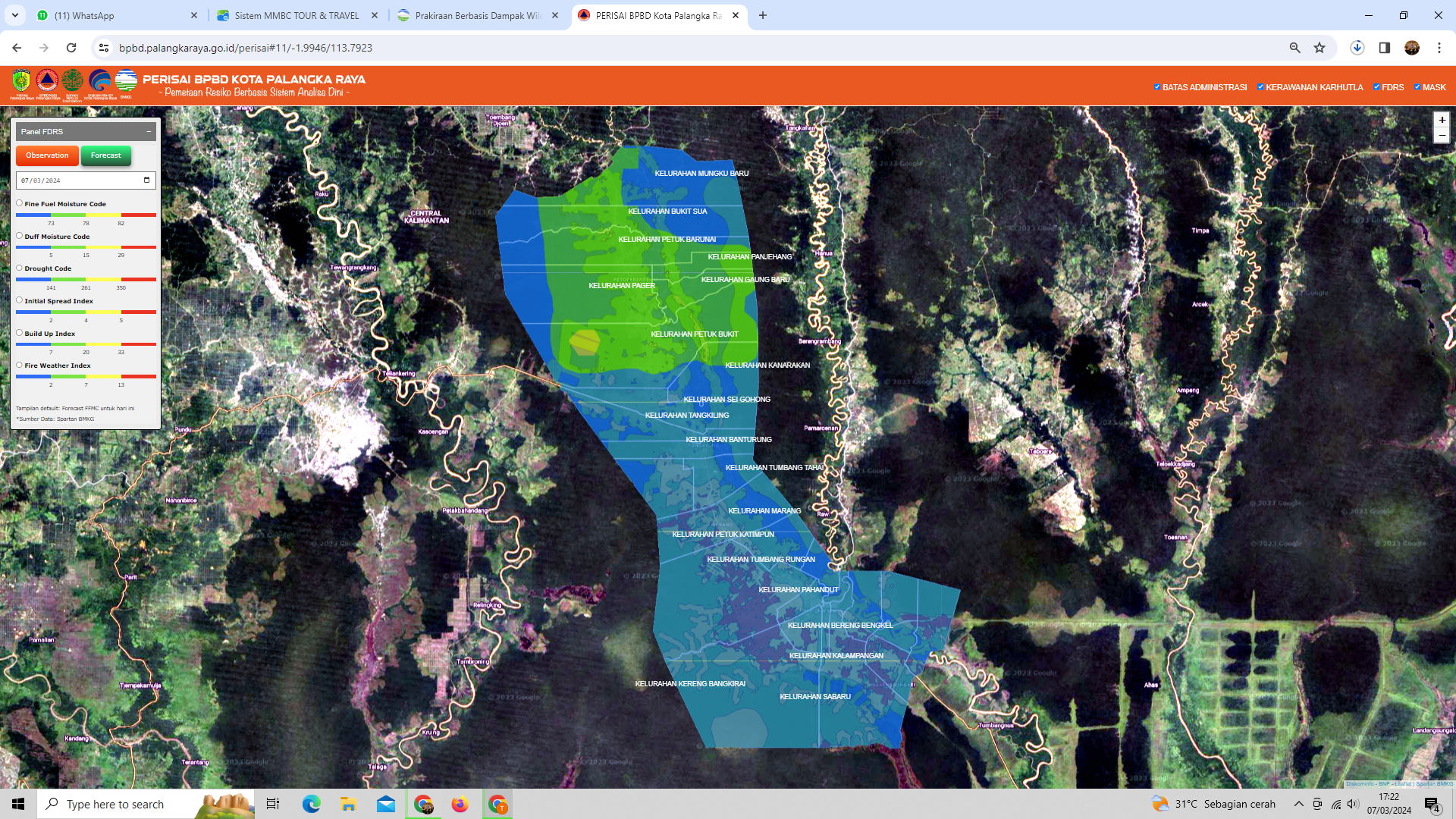Open File Explorer from the taskbar
The width and height of the screenshot is (1456, 819).
[348, 804]
